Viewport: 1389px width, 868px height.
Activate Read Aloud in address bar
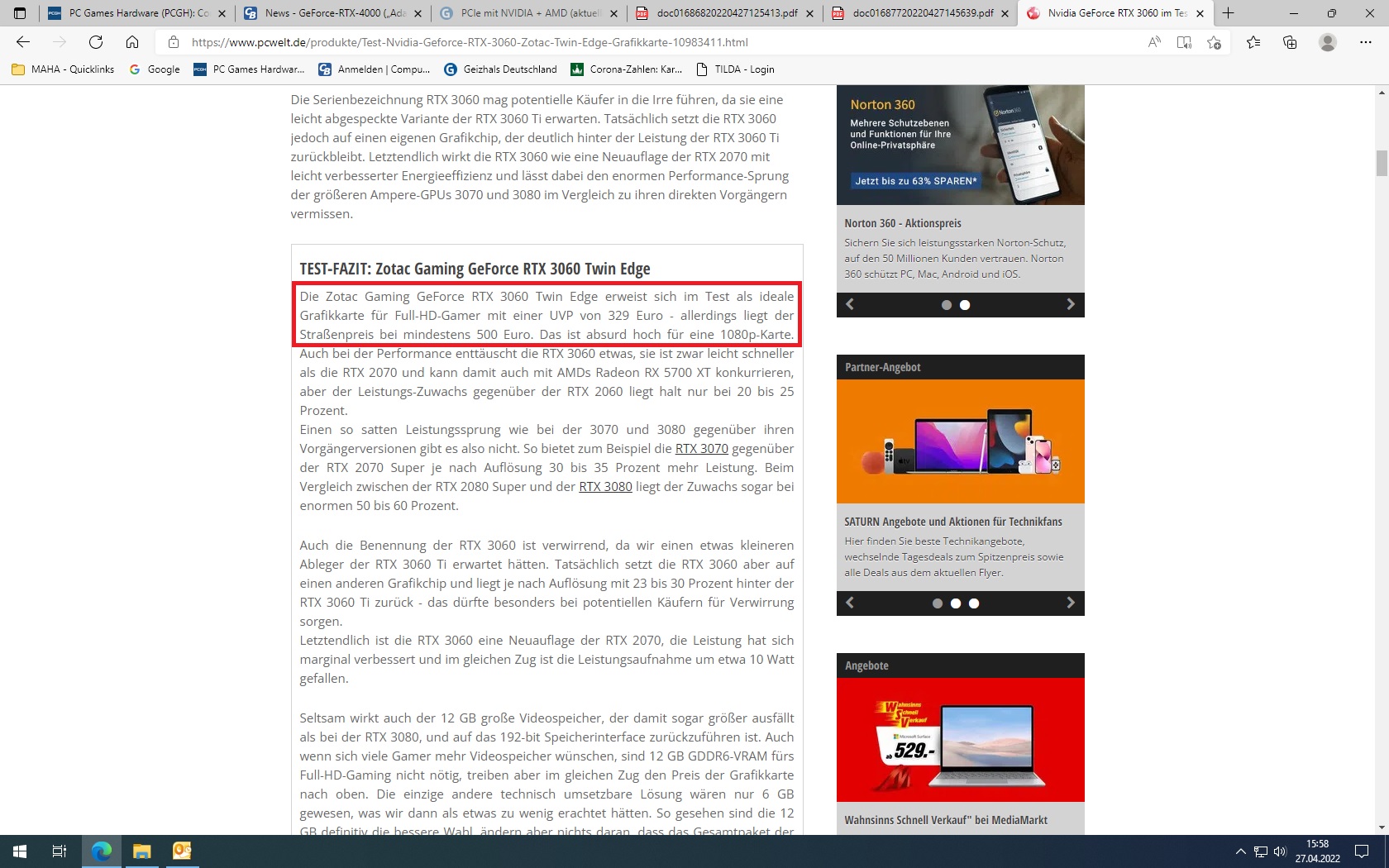click(1154, 42)
